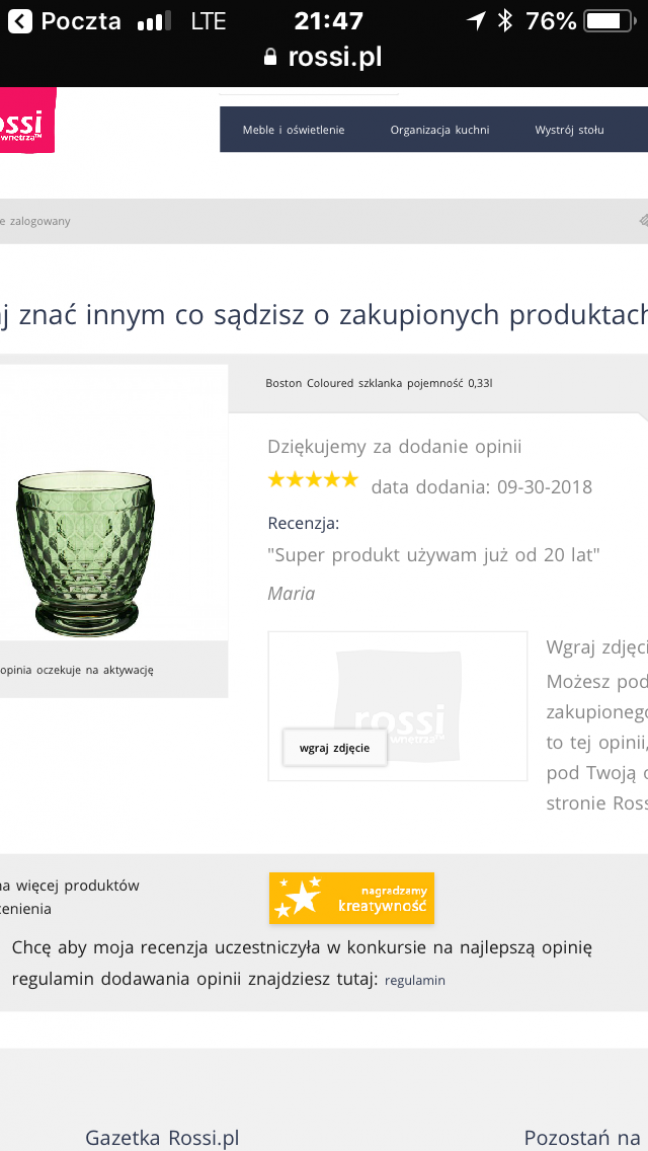Screen dimensions: 648x1151
Task: Click the Rossi placeholder photo upload area
Action: 397,705
